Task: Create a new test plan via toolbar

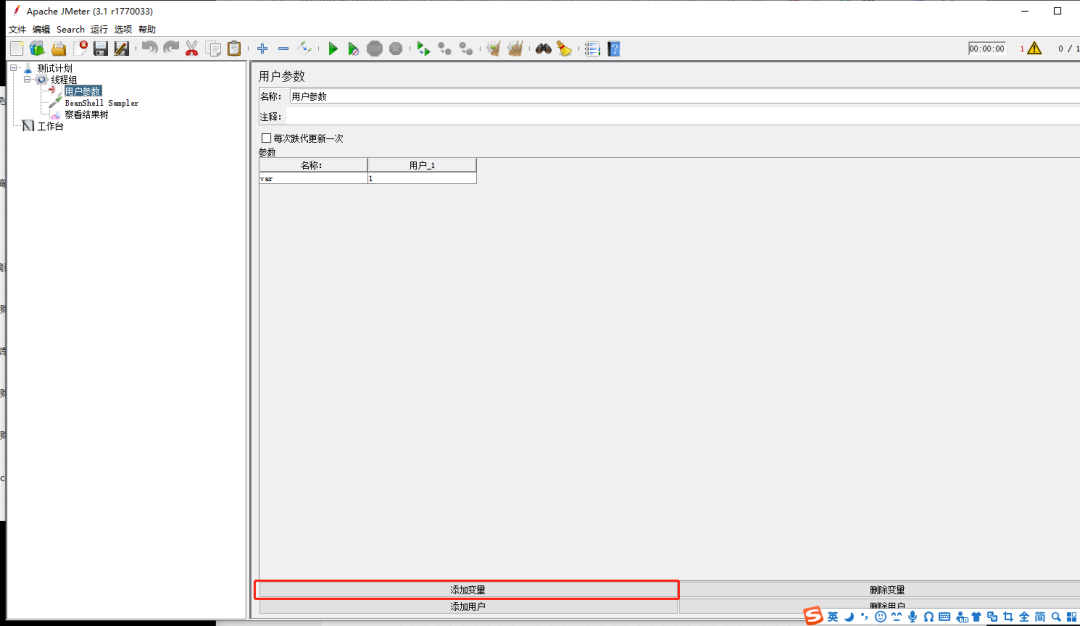Action: coord(17,48)
